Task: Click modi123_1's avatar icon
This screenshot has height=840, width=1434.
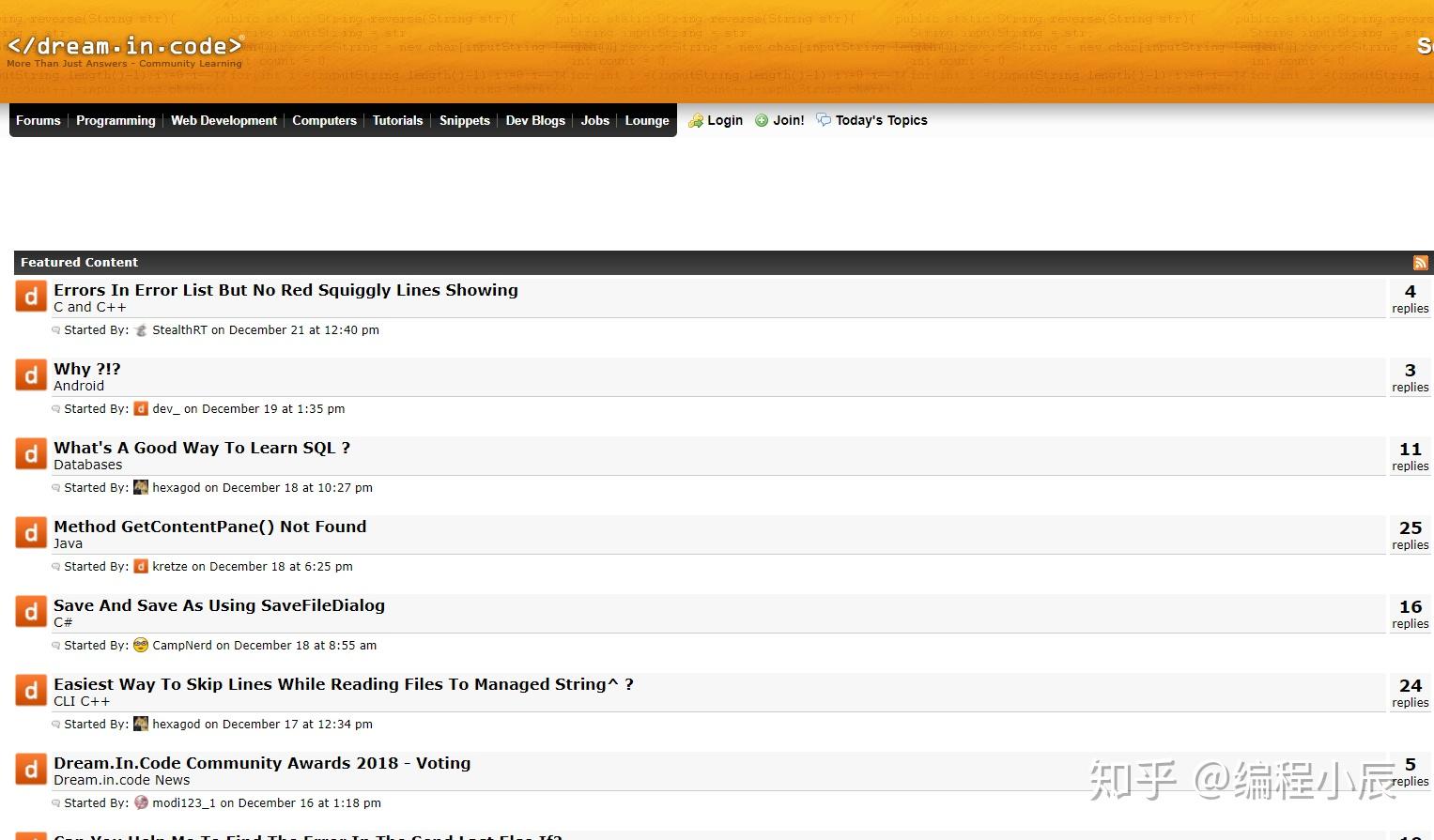Action: pos(141,803)
